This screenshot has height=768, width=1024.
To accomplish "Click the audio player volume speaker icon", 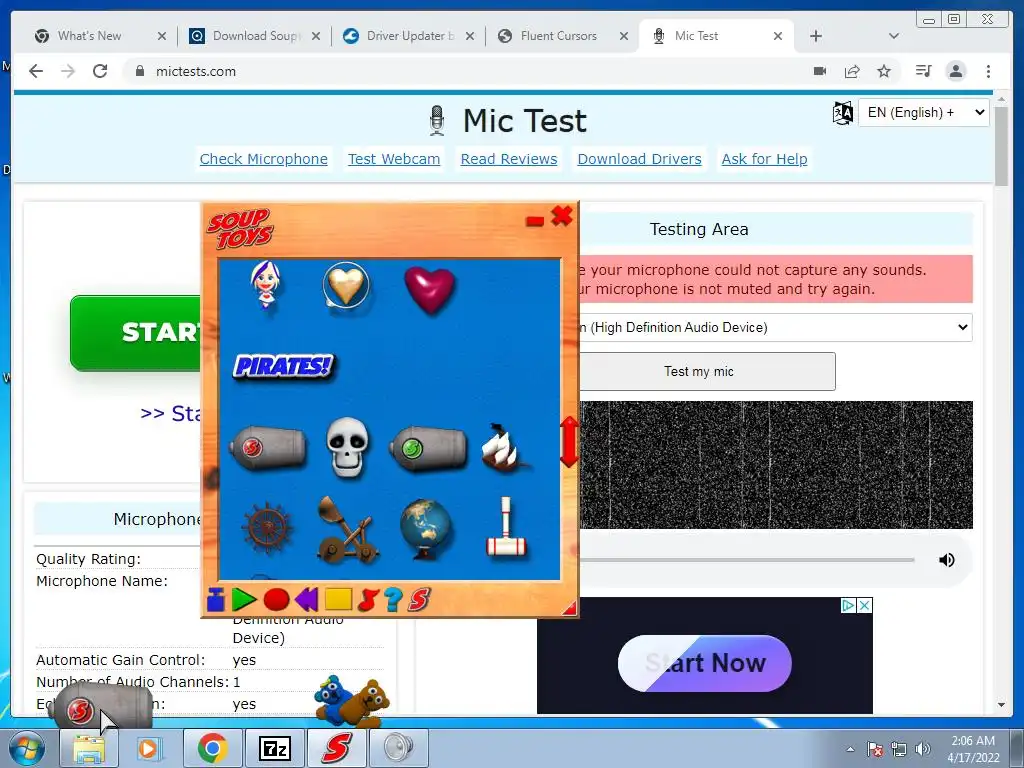I will (946, 560).
